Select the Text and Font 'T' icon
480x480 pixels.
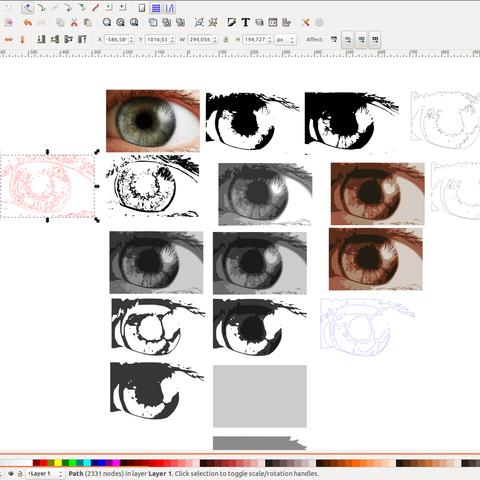click(x=246, y=22)
